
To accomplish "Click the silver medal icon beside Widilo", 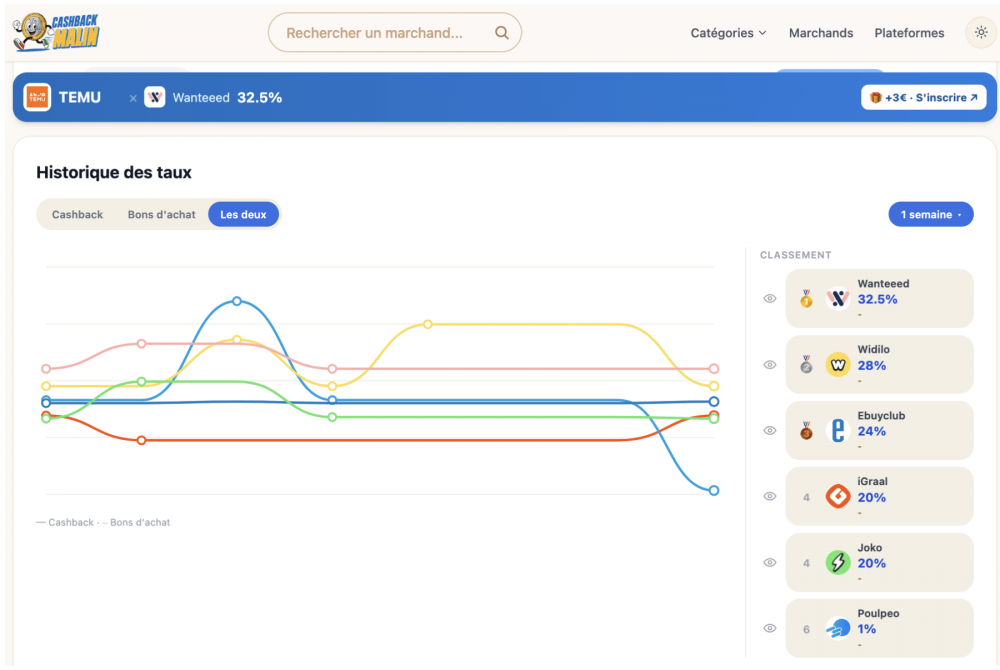I will click(x=806, y=365).
